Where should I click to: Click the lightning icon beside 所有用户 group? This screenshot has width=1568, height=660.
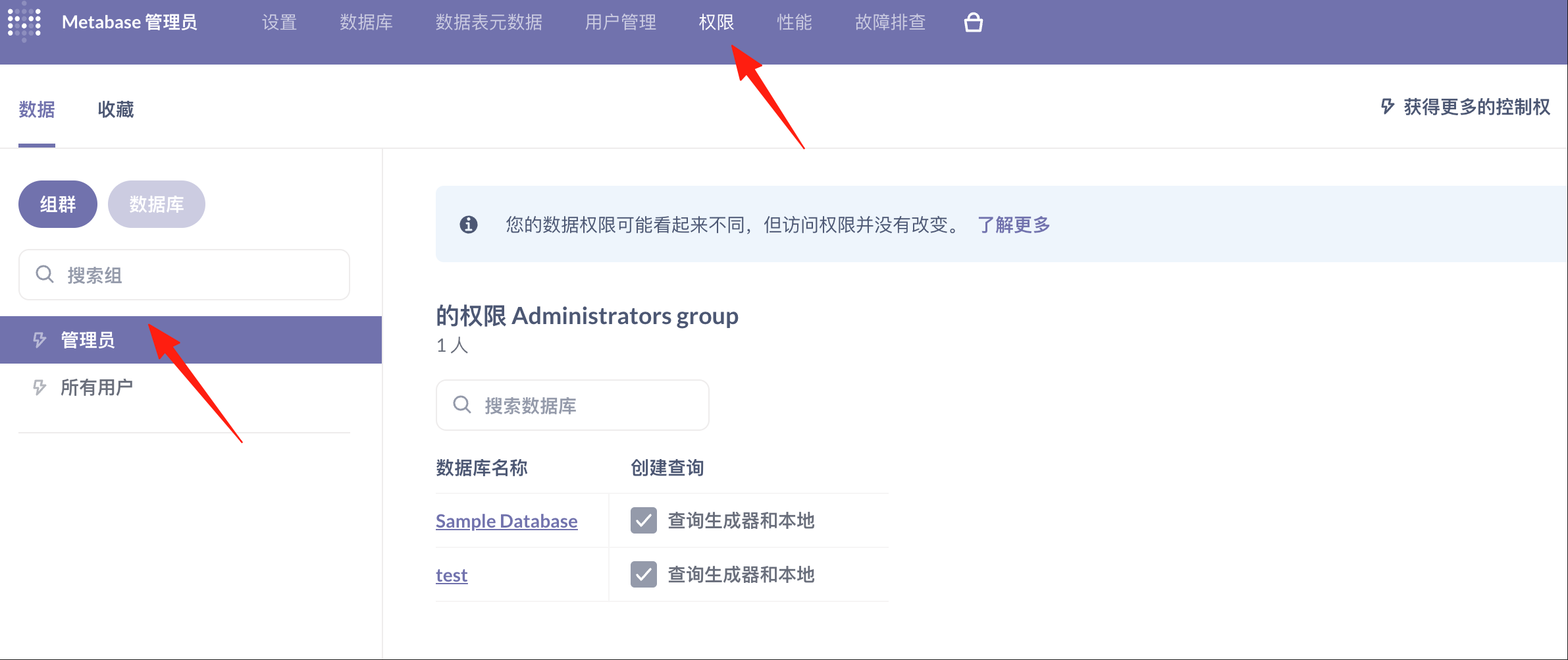tap(39, 387)
